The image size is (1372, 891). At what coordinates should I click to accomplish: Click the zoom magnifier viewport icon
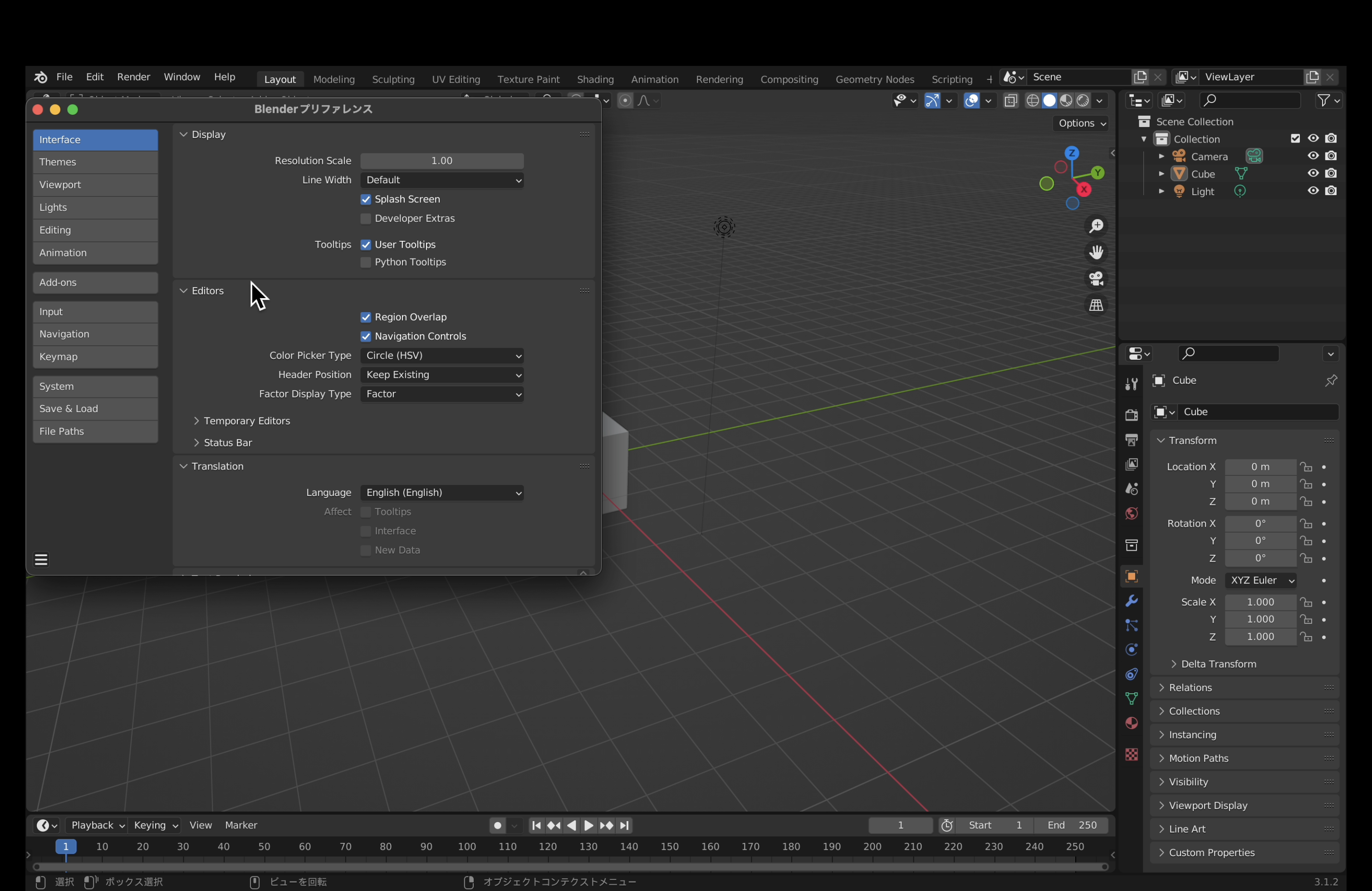tap(1096, 226)
